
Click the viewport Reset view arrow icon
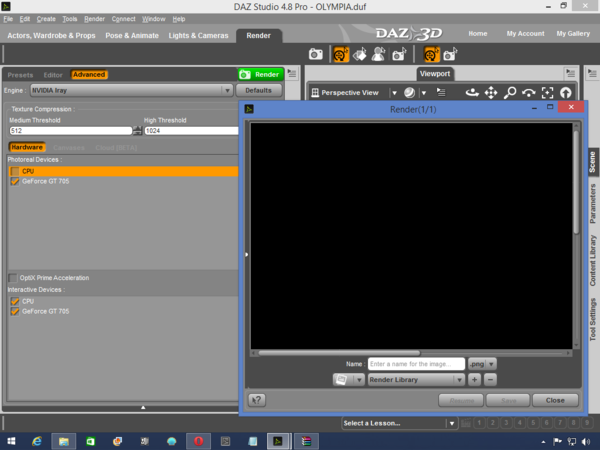tap(566, 93)
